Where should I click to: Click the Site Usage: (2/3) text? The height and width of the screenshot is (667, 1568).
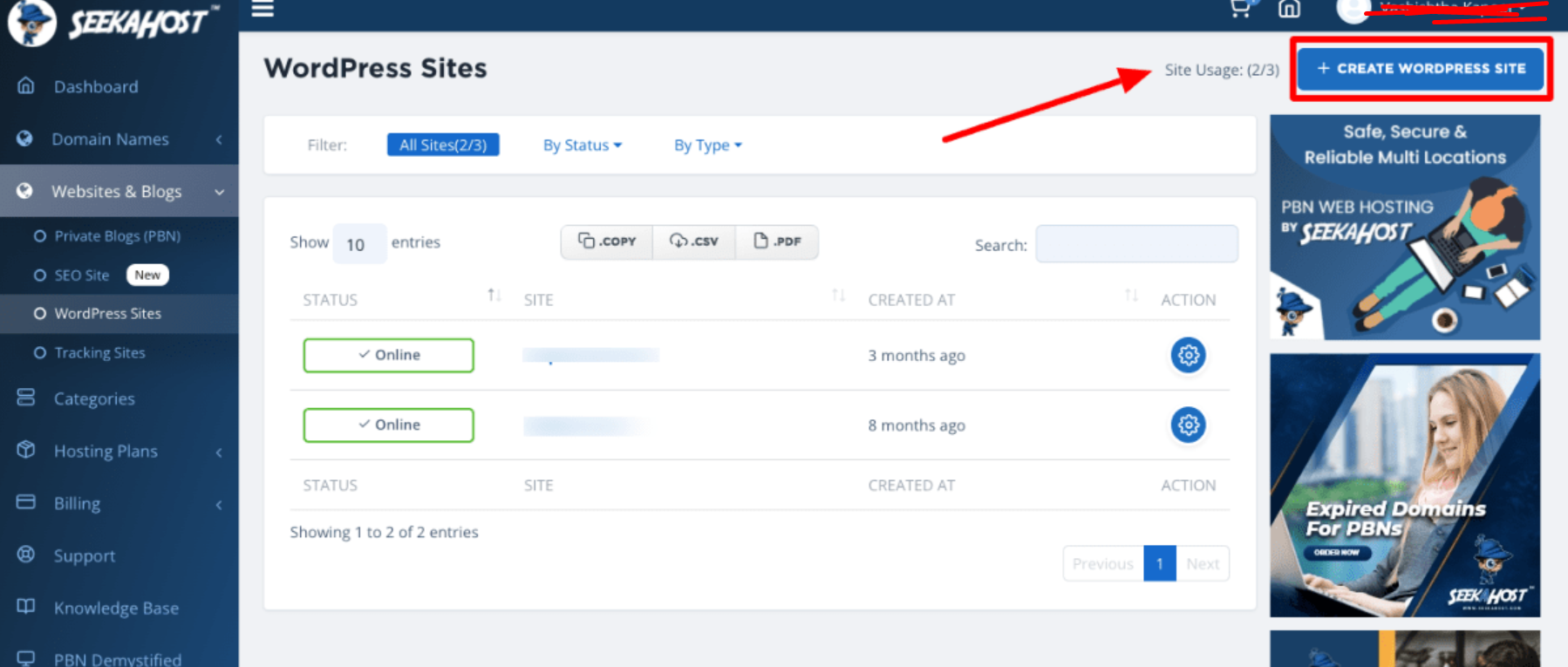click(x=1222, y=70)
